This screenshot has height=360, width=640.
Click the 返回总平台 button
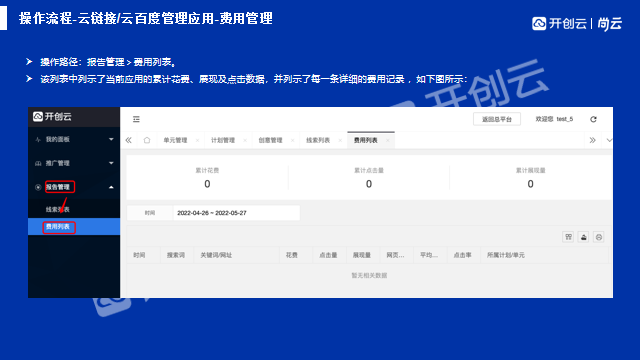497,119
